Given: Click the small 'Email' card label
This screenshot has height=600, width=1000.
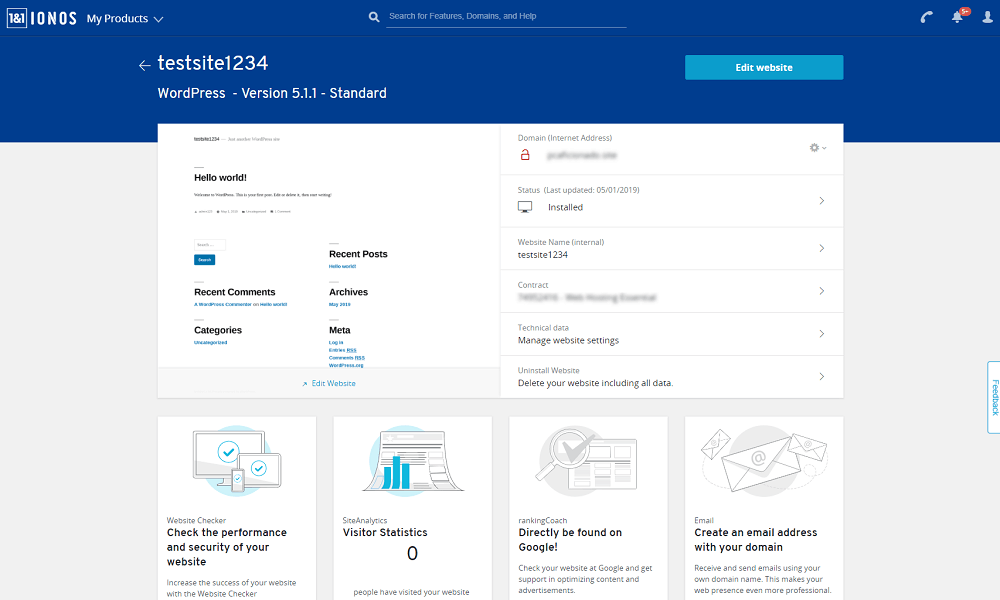Looking at the screenshot, I should 704,520.
